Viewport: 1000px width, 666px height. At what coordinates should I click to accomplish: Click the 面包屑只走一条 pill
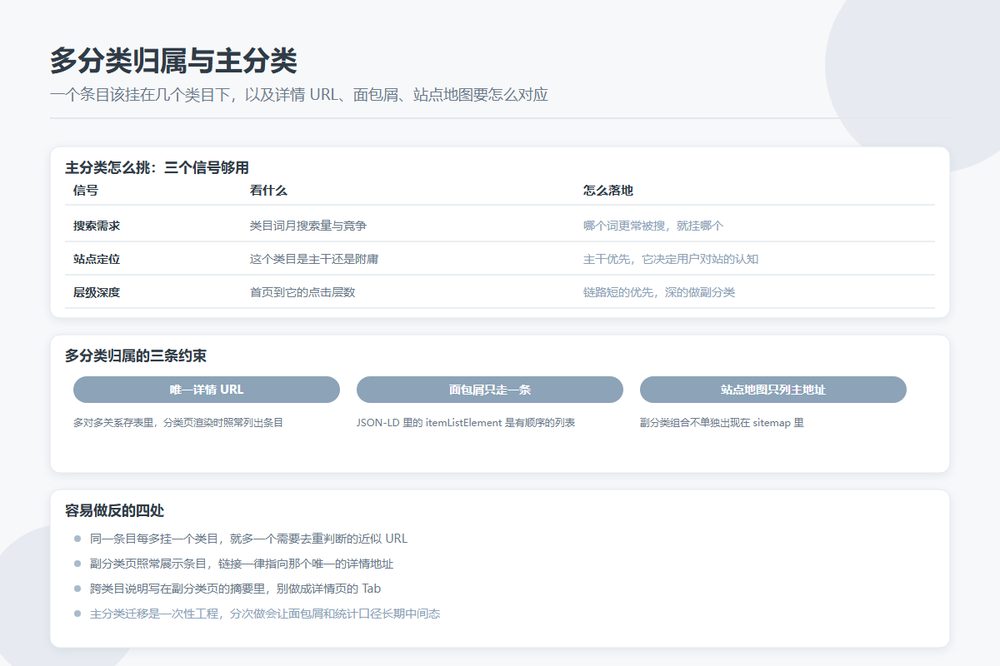pos(490,390)
